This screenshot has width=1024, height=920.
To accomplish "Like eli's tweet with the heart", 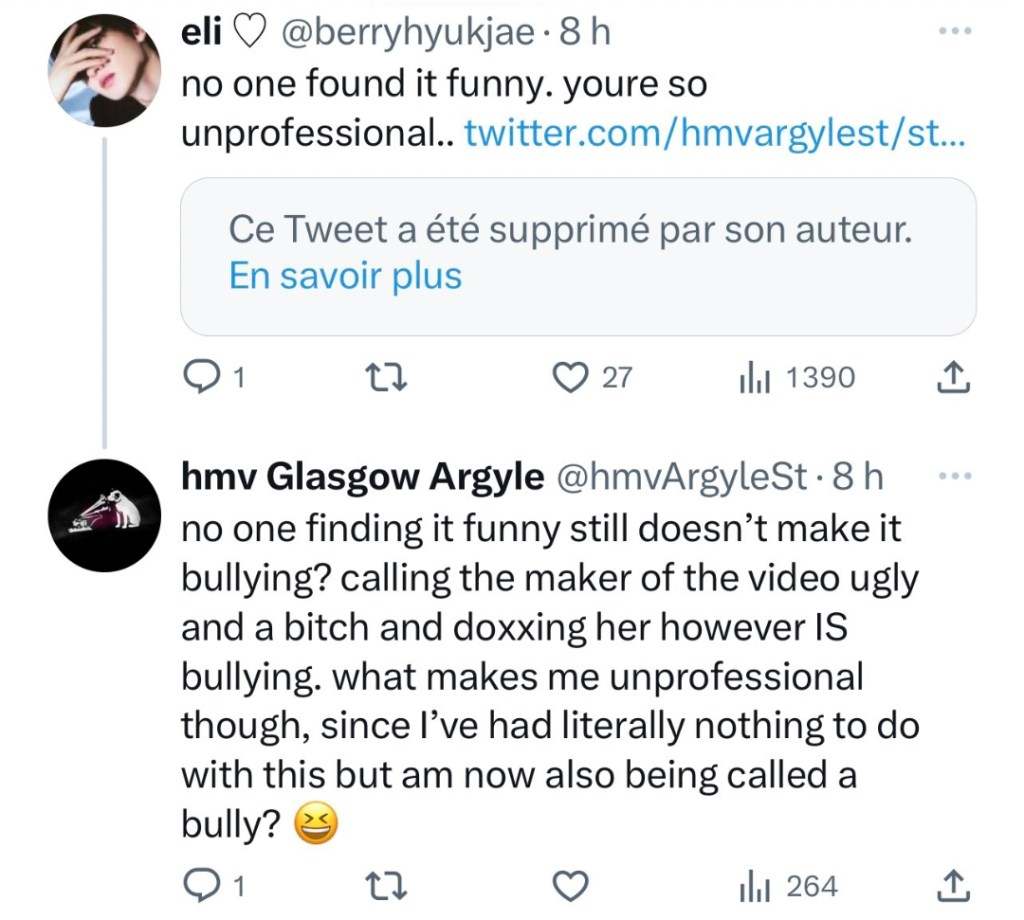I will [x=570, y=377].
